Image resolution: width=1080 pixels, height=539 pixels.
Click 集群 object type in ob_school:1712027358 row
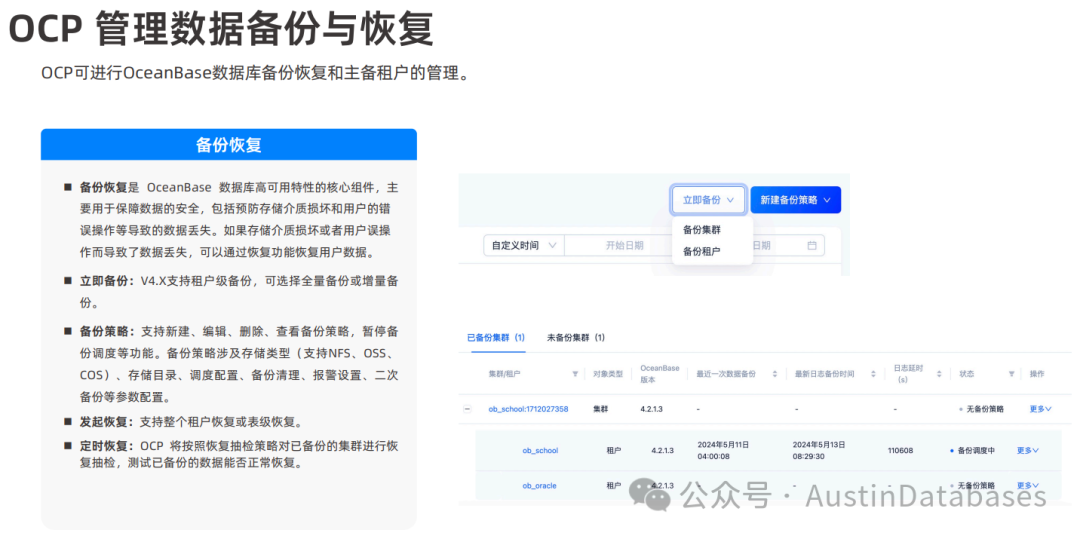pyautogui.click(x=601, y=409)
